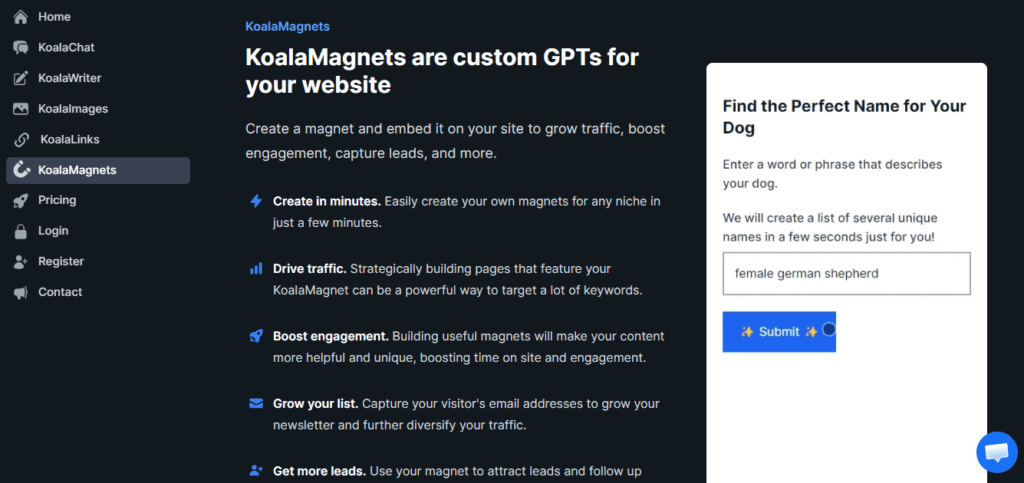Open the Register page from sidebar

click(61, 261)
